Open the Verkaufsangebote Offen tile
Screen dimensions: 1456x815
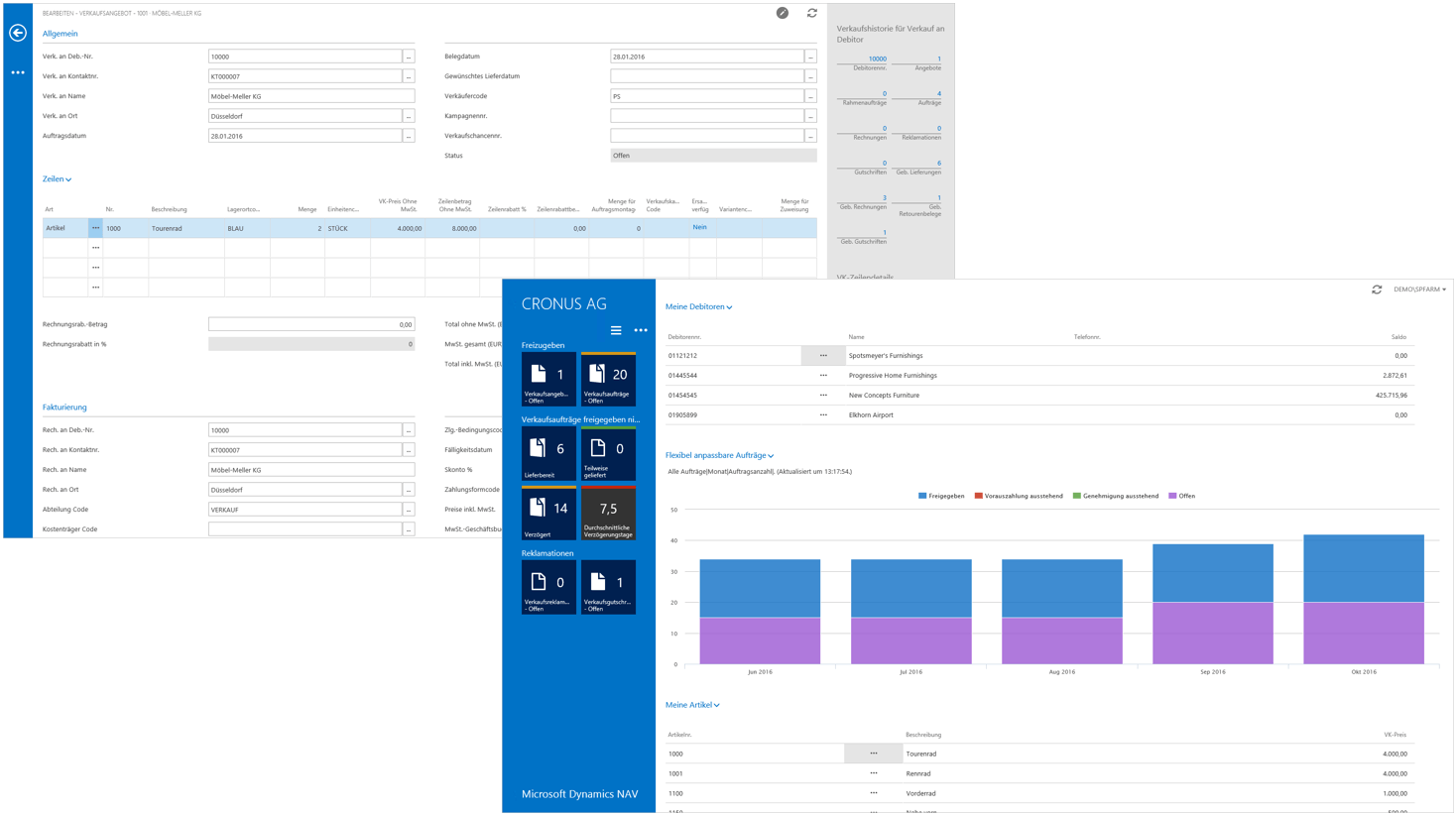[548, 380]
